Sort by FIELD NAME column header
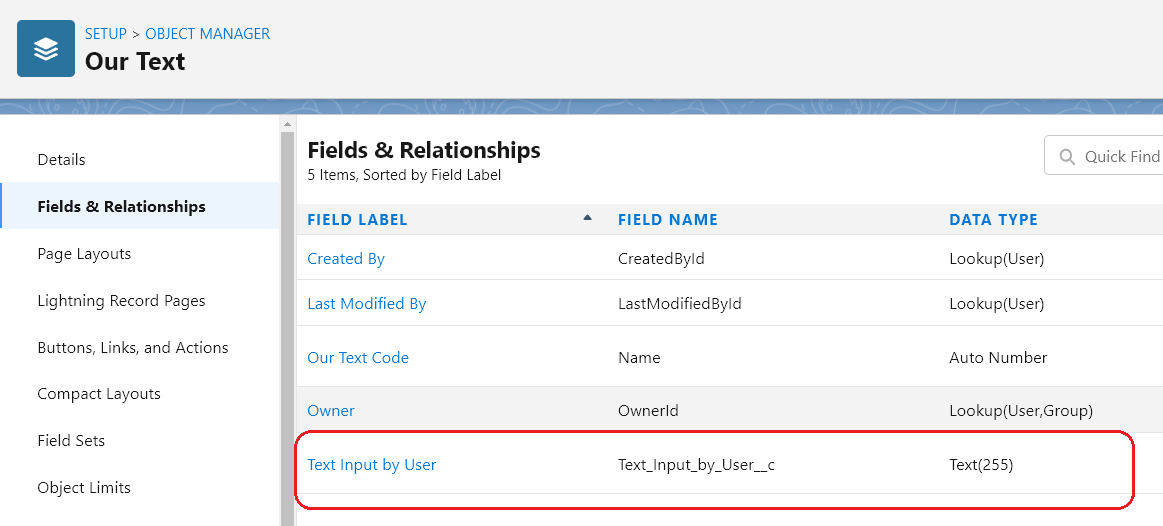 point(668,220)
